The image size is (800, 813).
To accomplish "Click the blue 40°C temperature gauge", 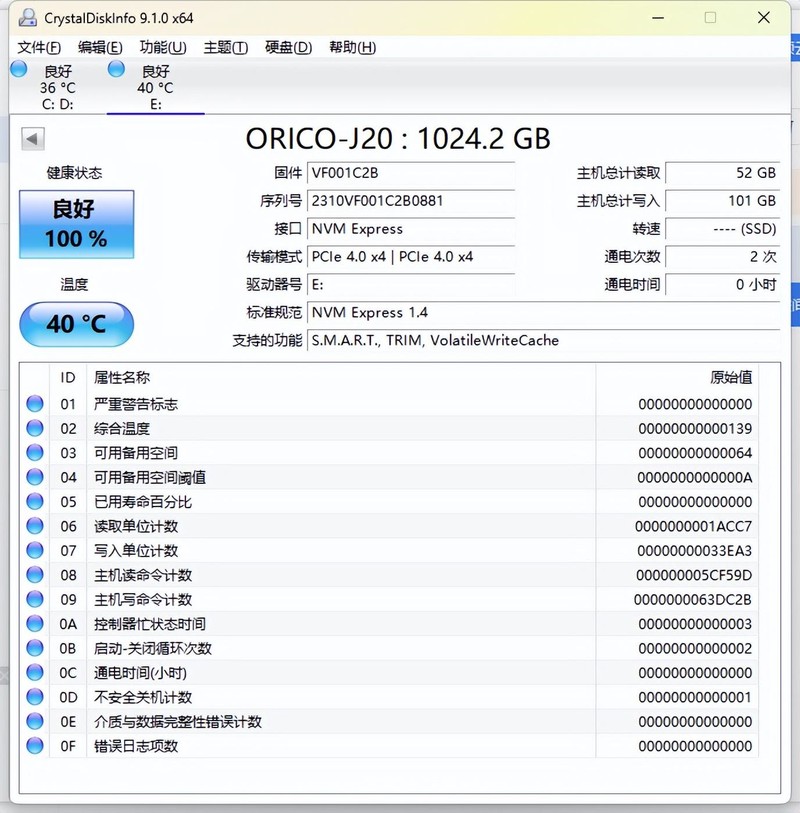I will tap(77, 324).
